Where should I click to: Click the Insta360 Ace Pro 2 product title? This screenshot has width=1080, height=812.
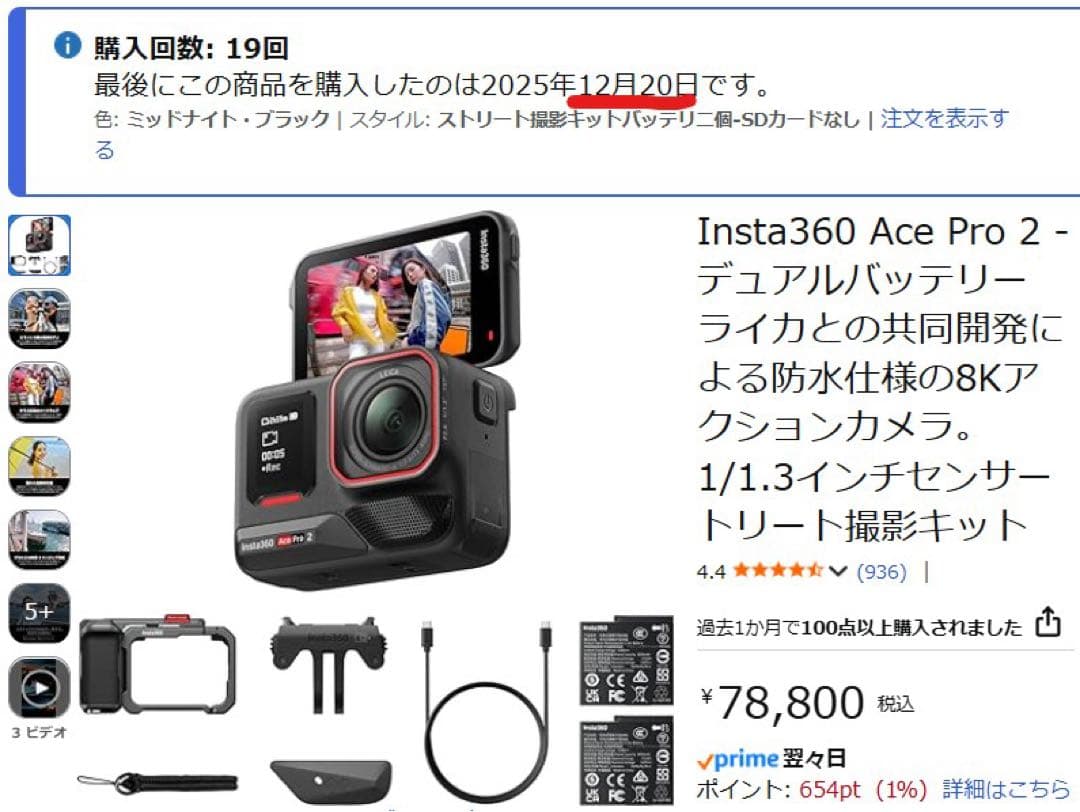coord(882,378)
